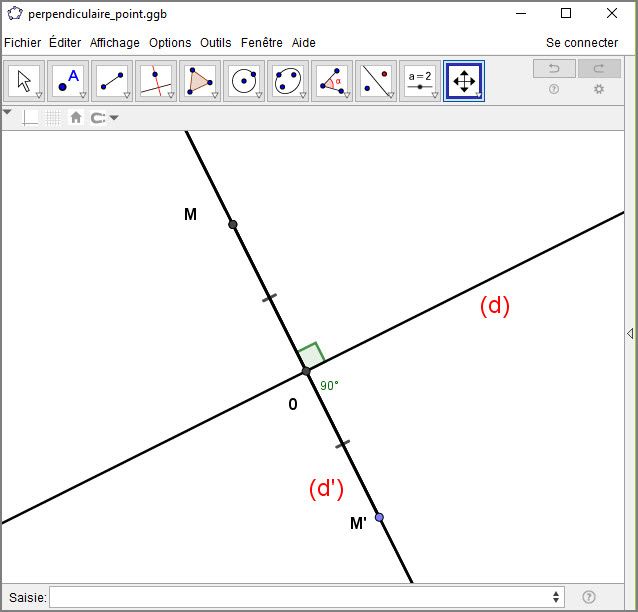The image size is (638, 612).
Task: Click the Undo button
Action: click(554, 68)
